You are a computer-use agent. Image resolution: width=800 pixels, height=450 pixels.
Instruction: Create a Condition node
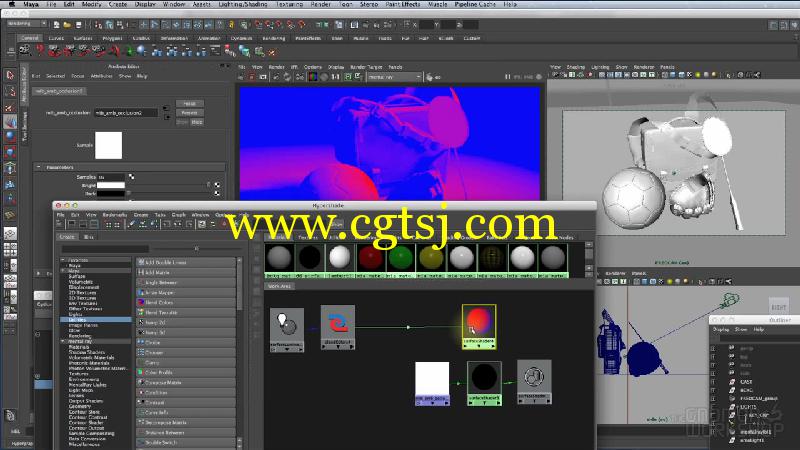point(186,393)
